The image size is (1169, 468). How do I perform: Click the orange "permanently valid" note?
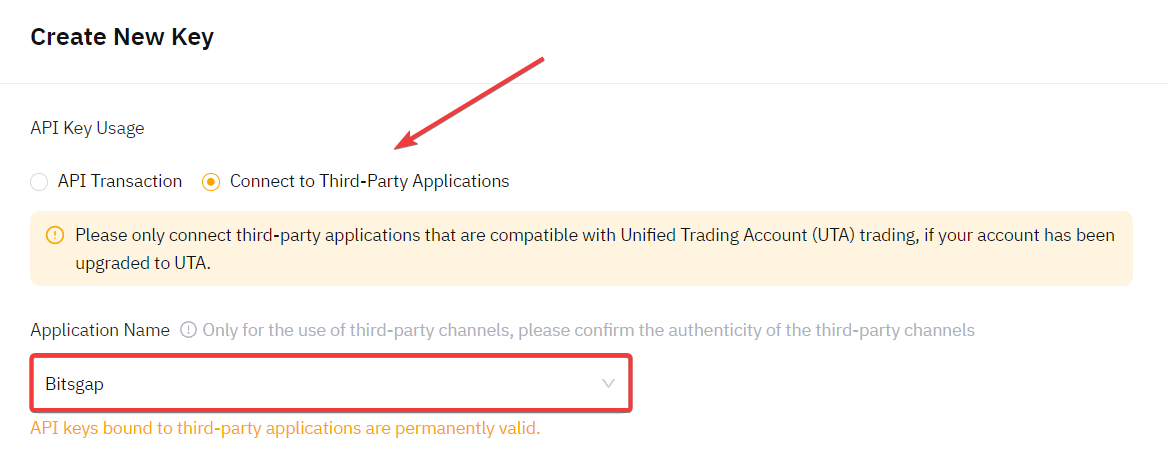(285, 429)
